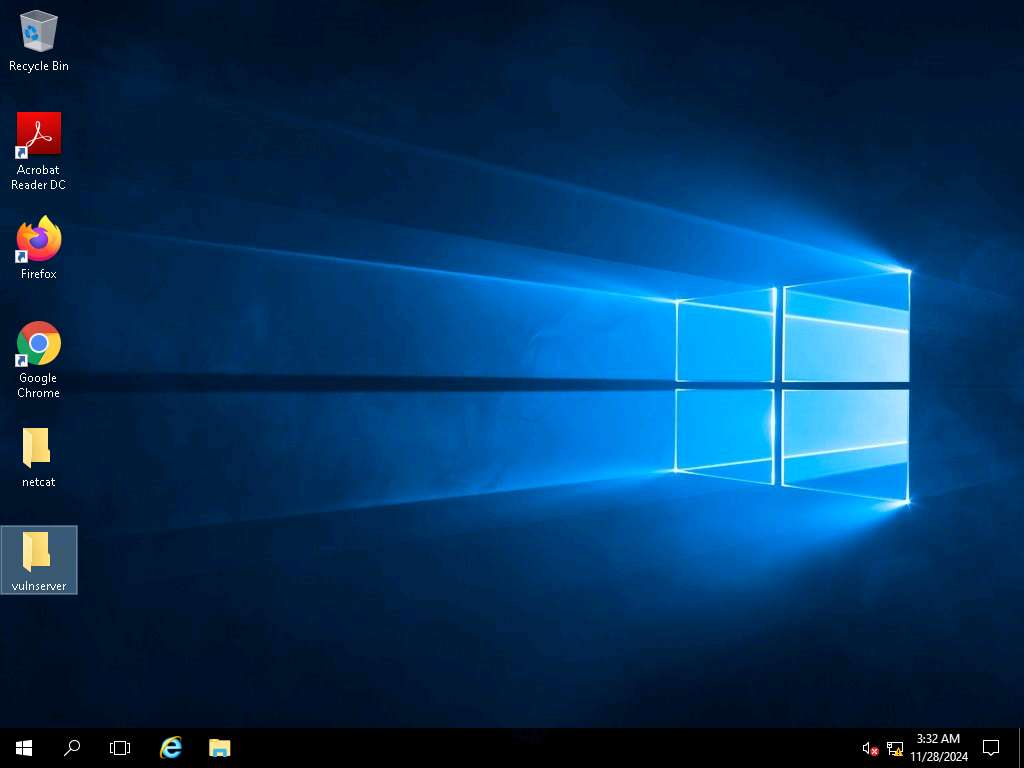Click the "vulnserver" folder name label

click(x=38, y=586)
